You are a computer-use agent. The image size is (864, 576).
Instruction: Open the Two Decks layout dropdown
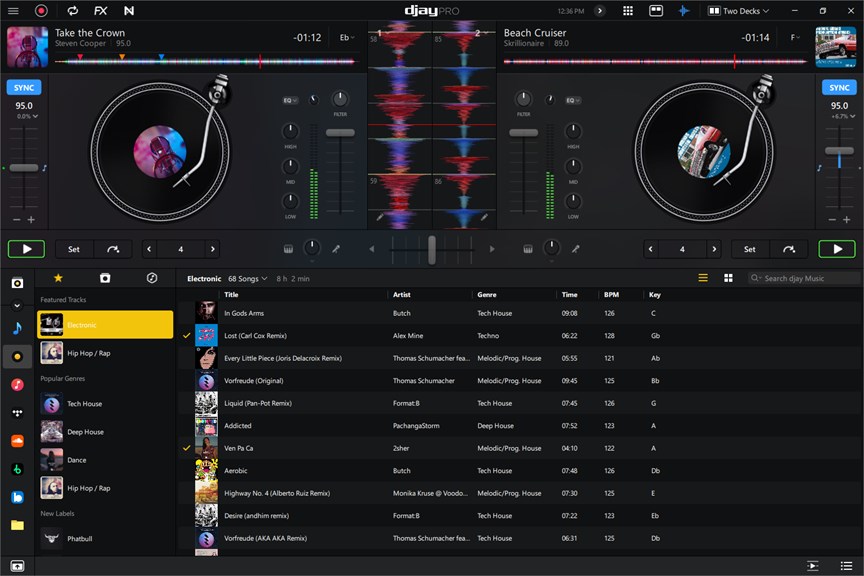tap(738, 10)
